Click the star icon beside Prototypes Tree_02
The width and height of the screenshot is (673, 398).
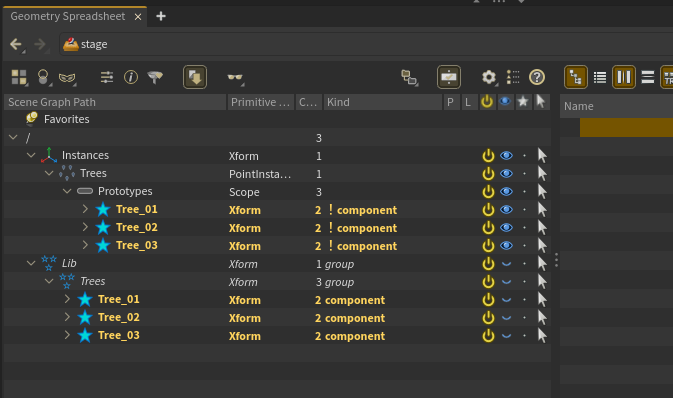pos(103,228)
